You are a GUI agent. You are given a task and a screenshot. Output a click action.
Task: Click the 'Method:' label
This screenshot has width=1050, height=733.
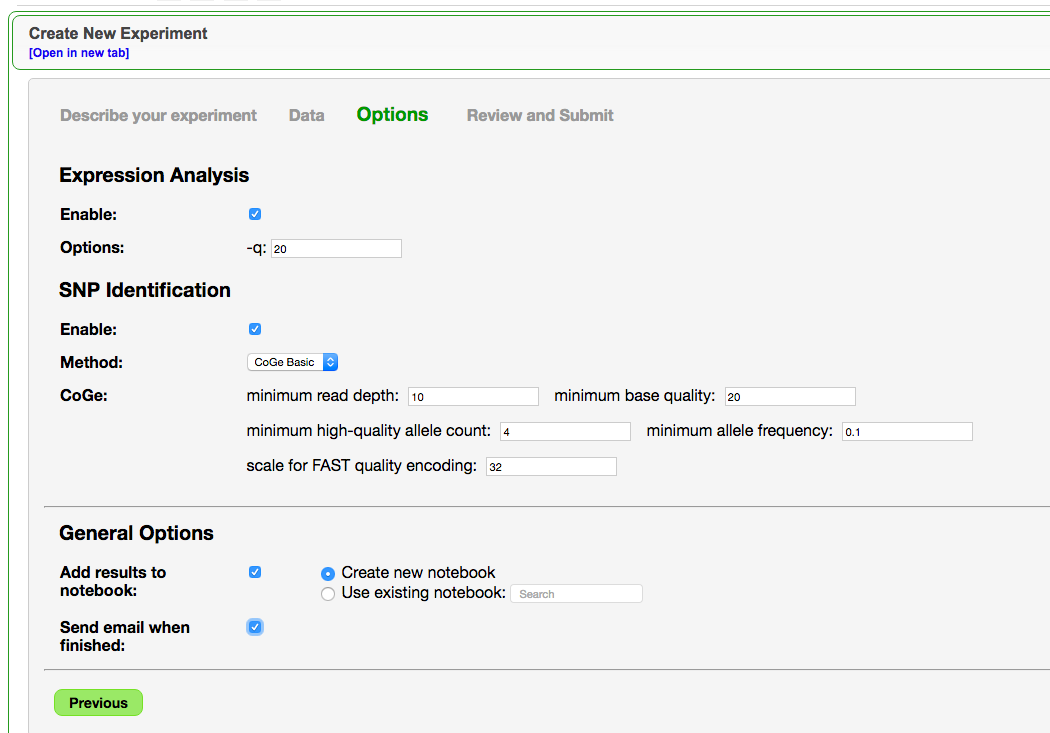[x=92, y=363]
